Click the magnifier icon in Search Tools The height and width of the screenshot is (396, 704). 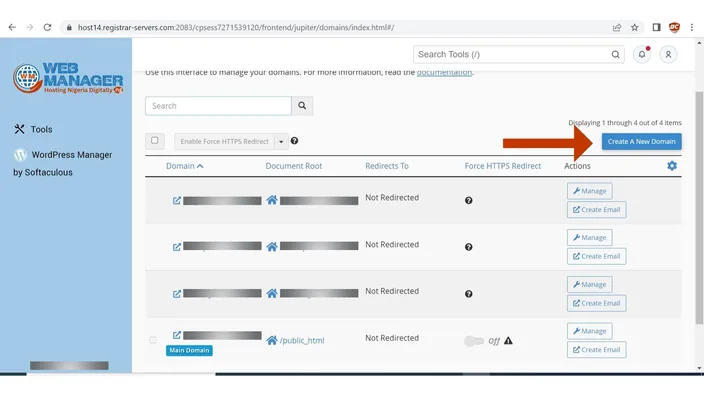tap(615, 54)
